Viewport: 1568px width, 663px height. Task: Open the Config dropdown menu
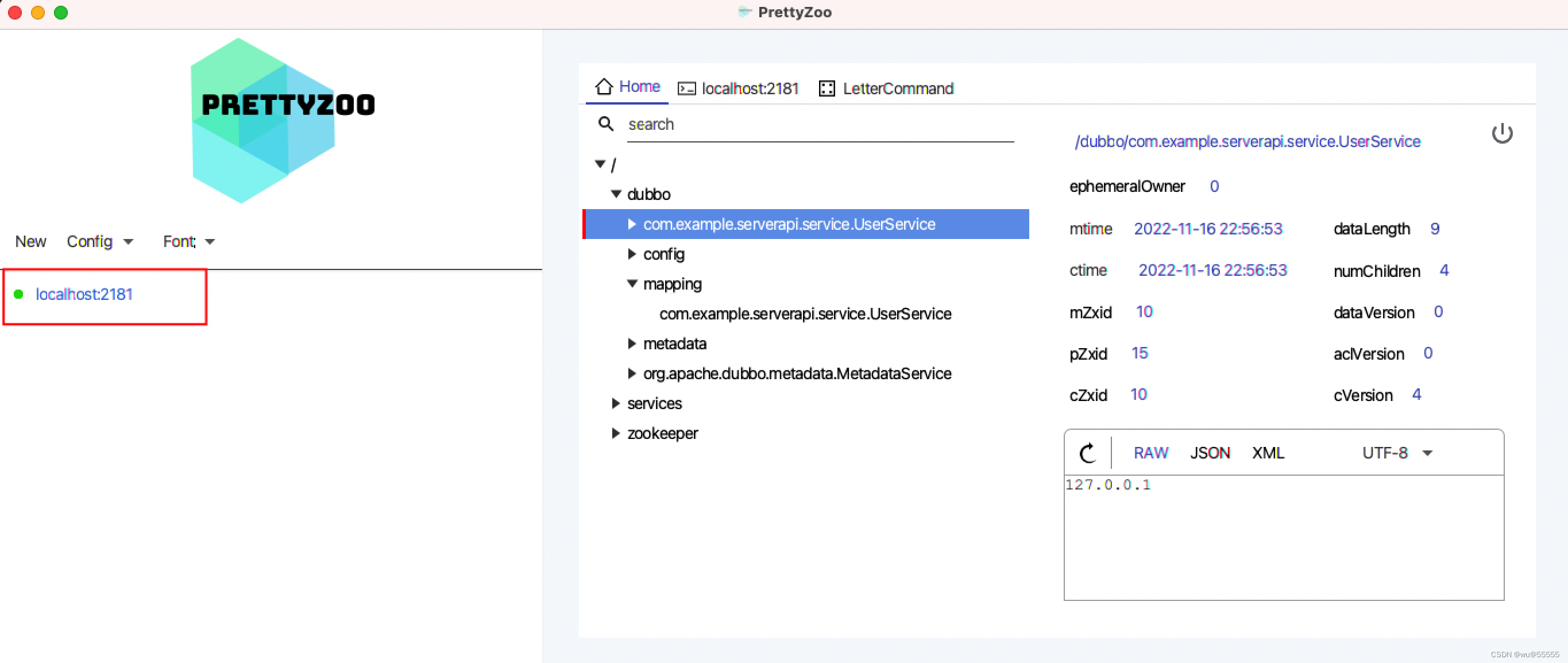click(x=99, y=241)
